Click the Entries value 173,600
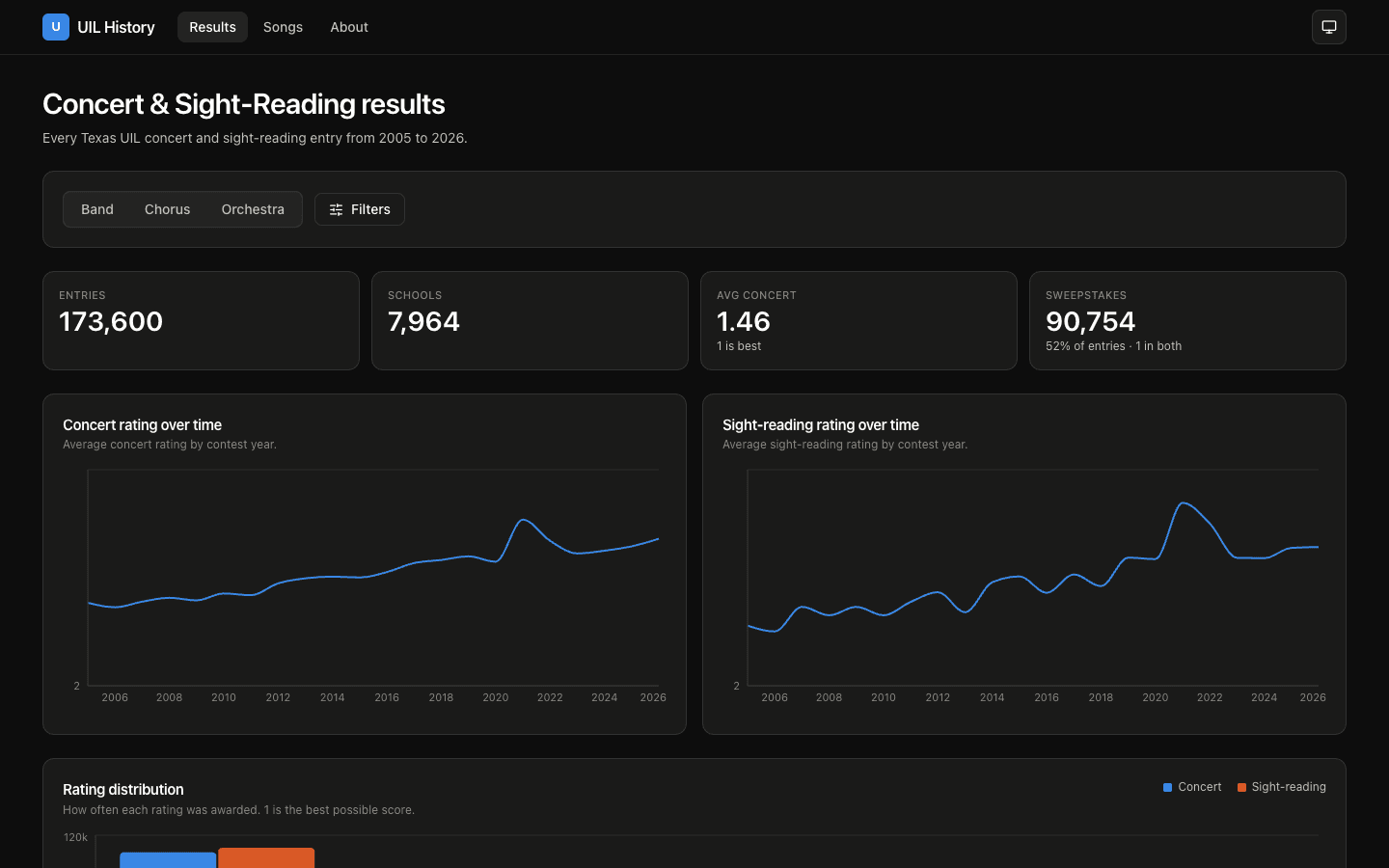Viewport: 1389px width, 868px height. click(111, 321)
